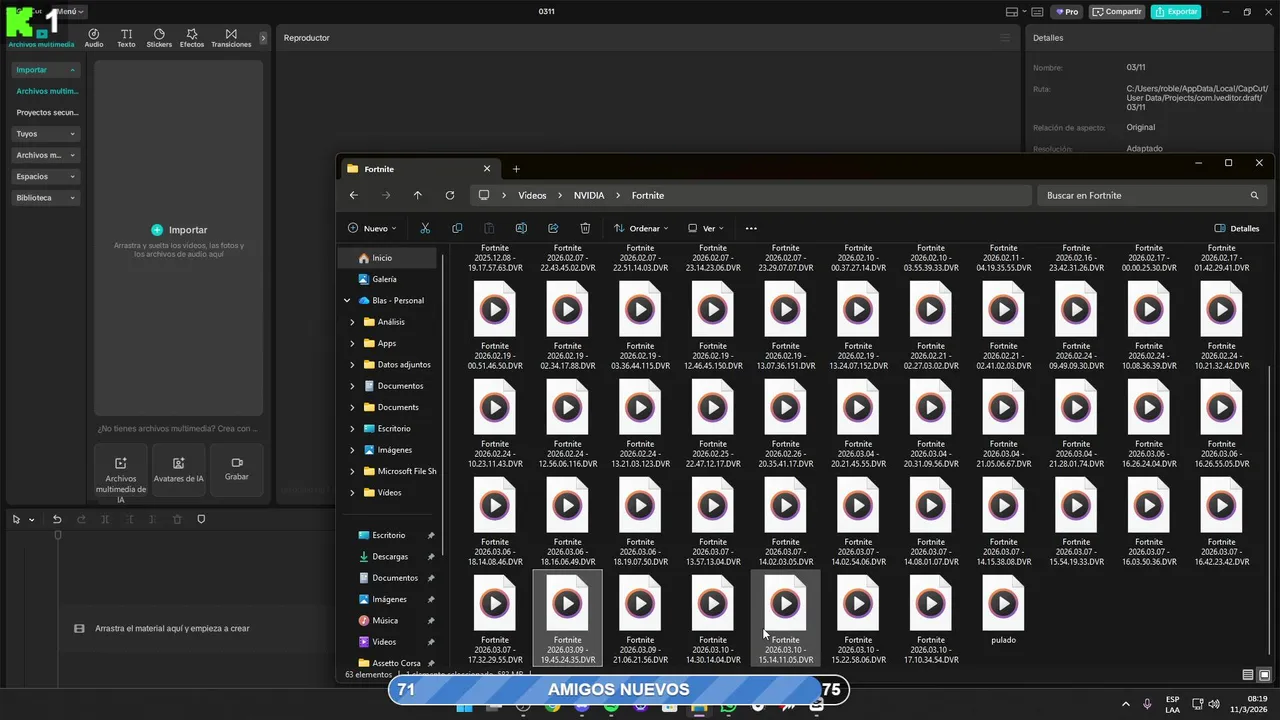Show more CapCut tabs with arrow

pyautogui.click(x=263, y=38)
